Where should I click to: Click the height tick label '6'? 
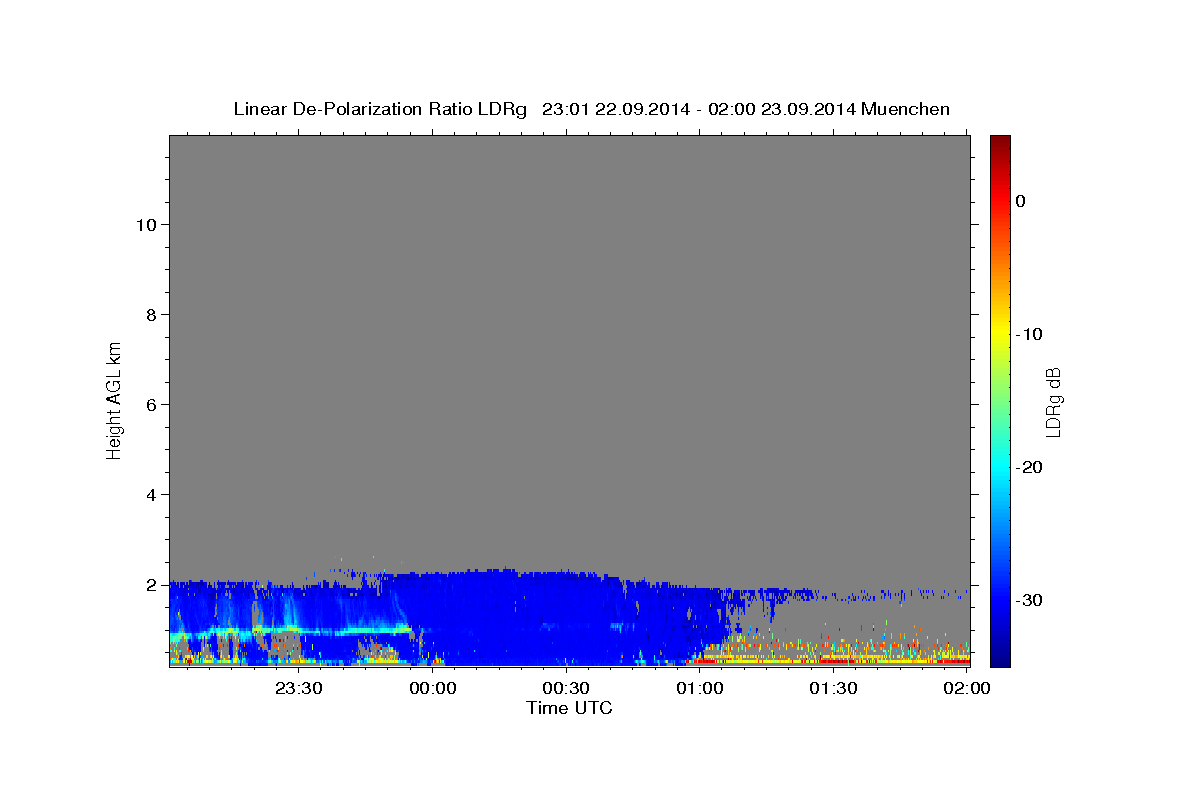tap(149, 404)
